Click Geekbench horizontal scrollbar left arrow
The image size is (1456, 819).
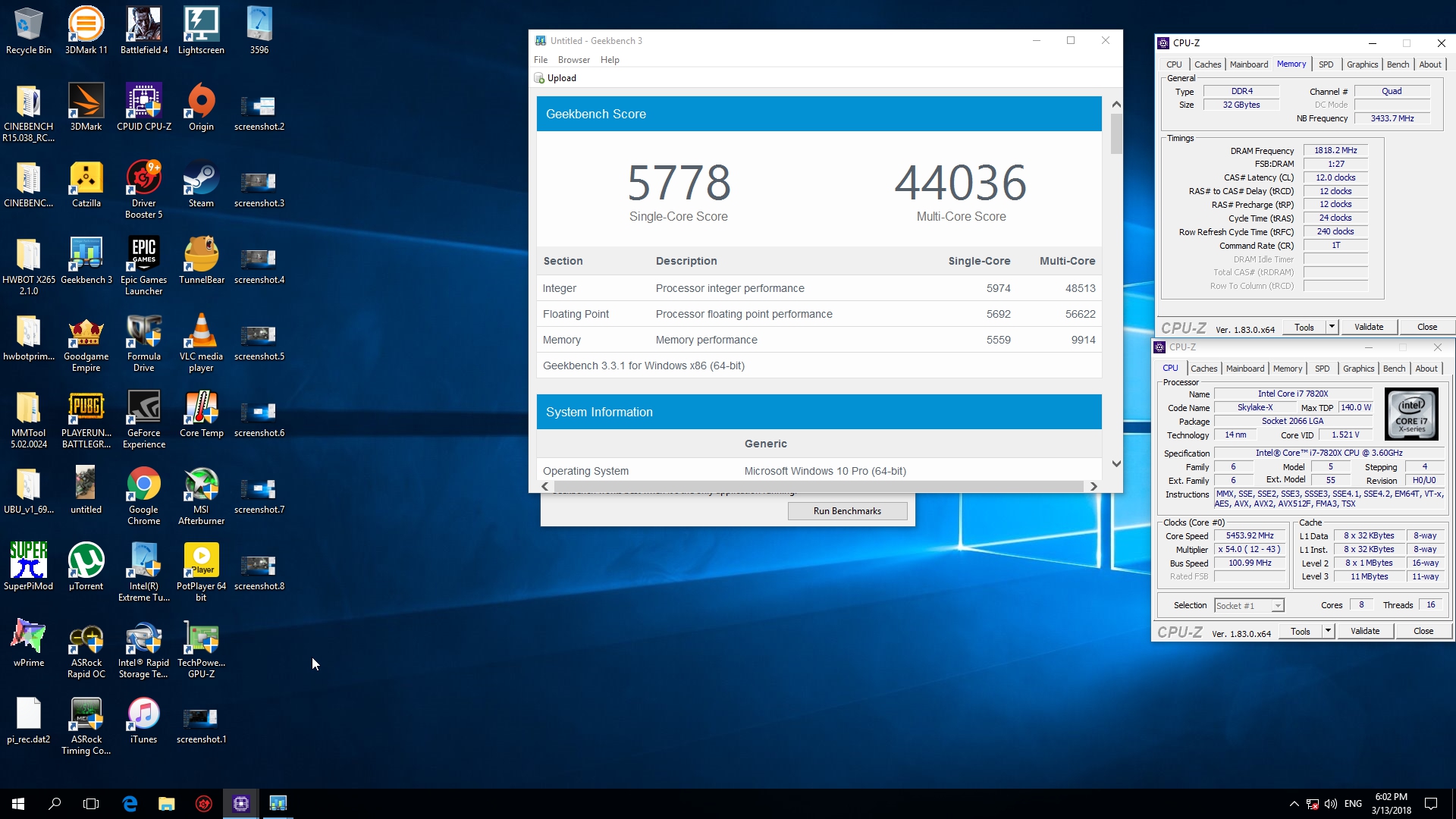pyautogui.click(x=544, y=486)
